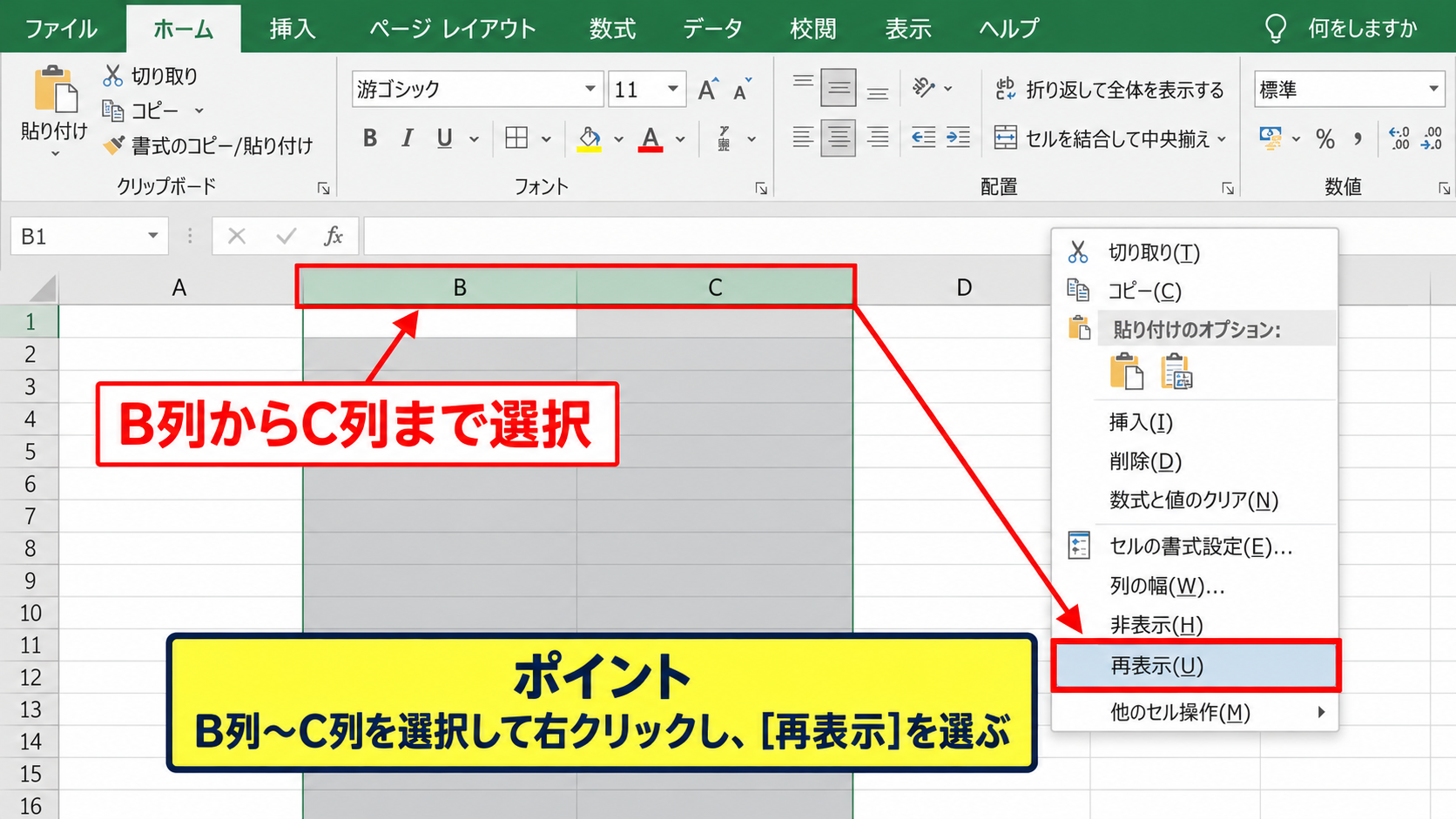This screenshot has width=1456, height=819.
Task: Click the phonetic guide (ふりがな) icon
Action: point(724,138)
